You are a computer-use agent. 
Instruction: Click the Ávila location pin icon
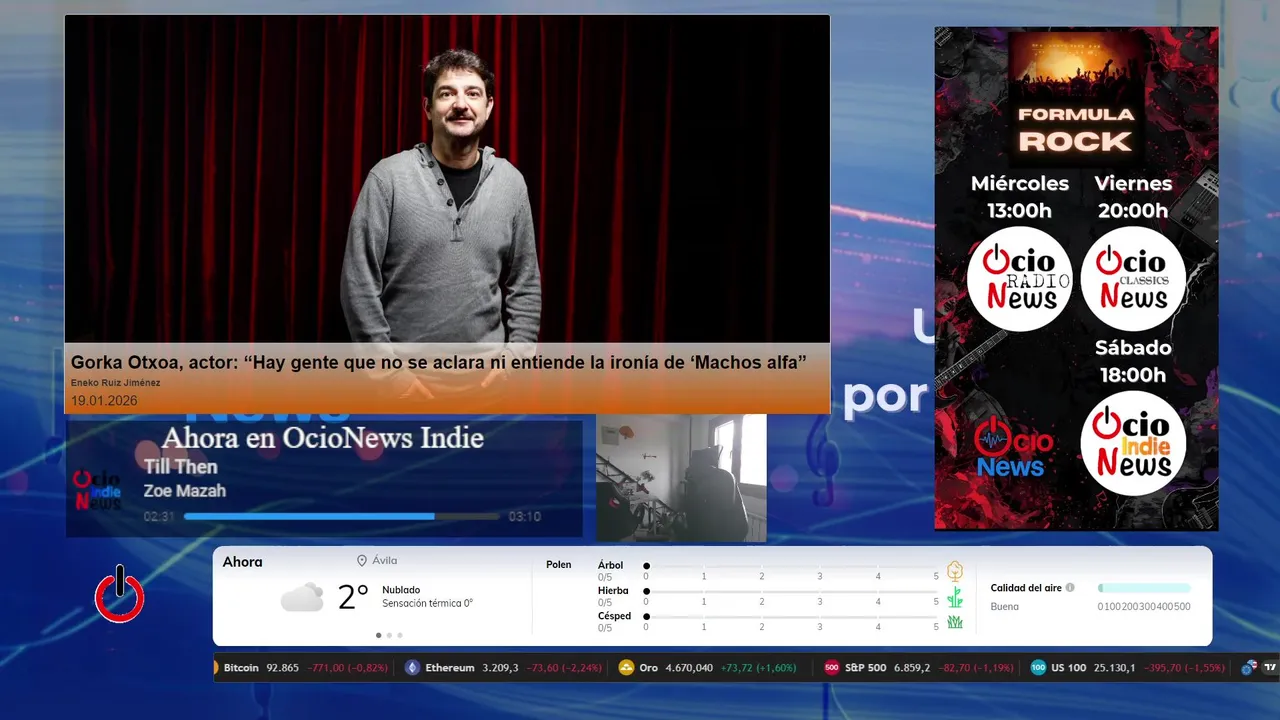pos(362,561)
